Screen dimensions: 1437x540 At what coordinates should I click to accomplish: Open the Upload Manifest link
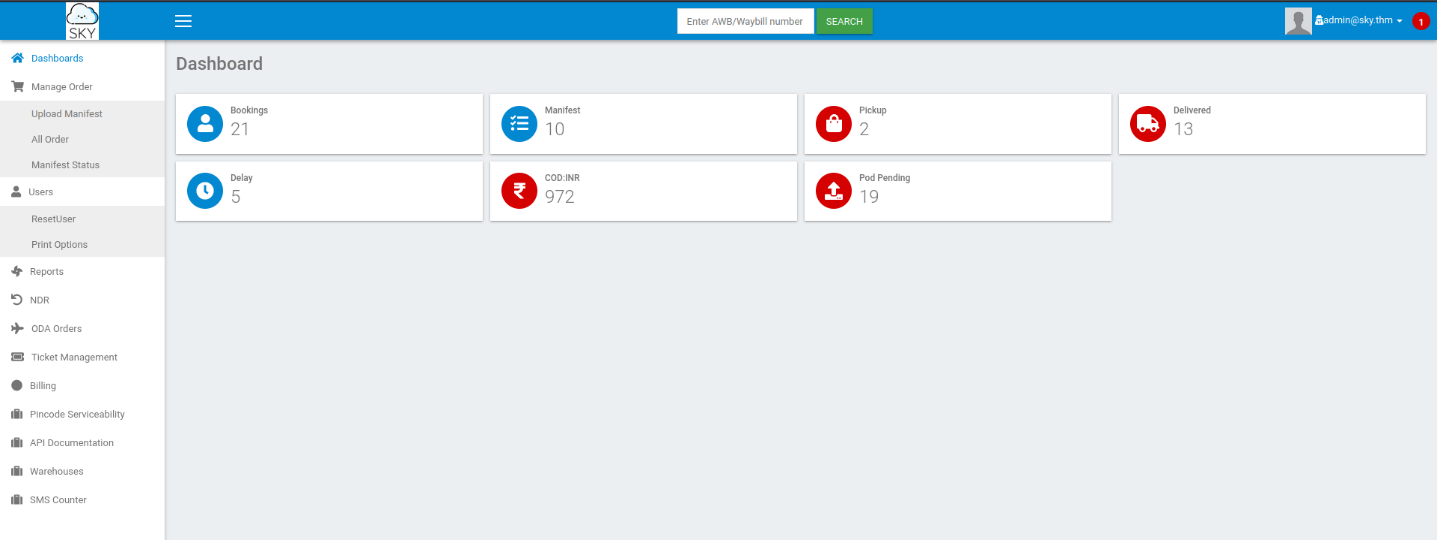click(x=66, y=114)
